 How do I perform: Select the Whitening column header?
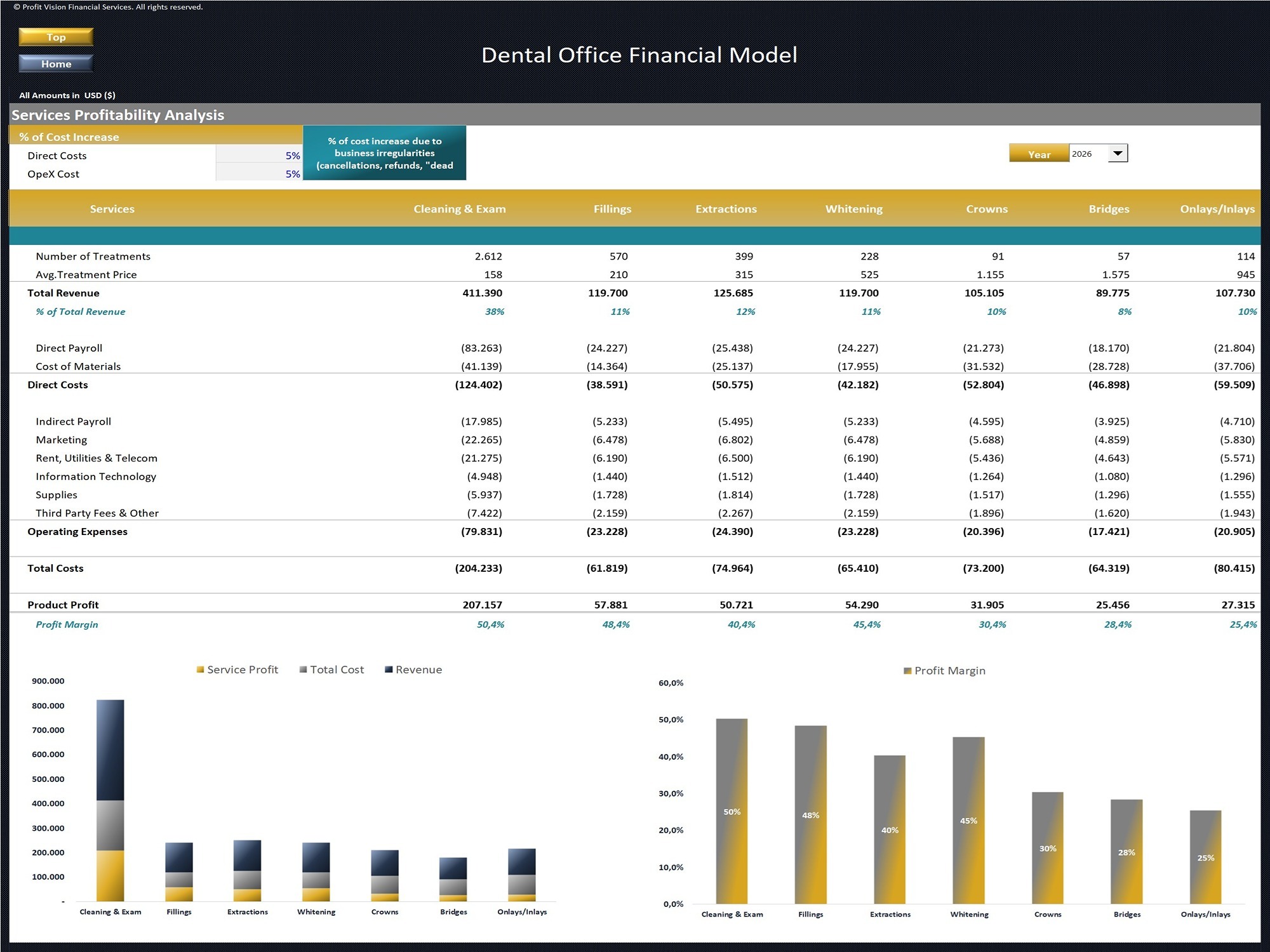(x=853, y=209)
